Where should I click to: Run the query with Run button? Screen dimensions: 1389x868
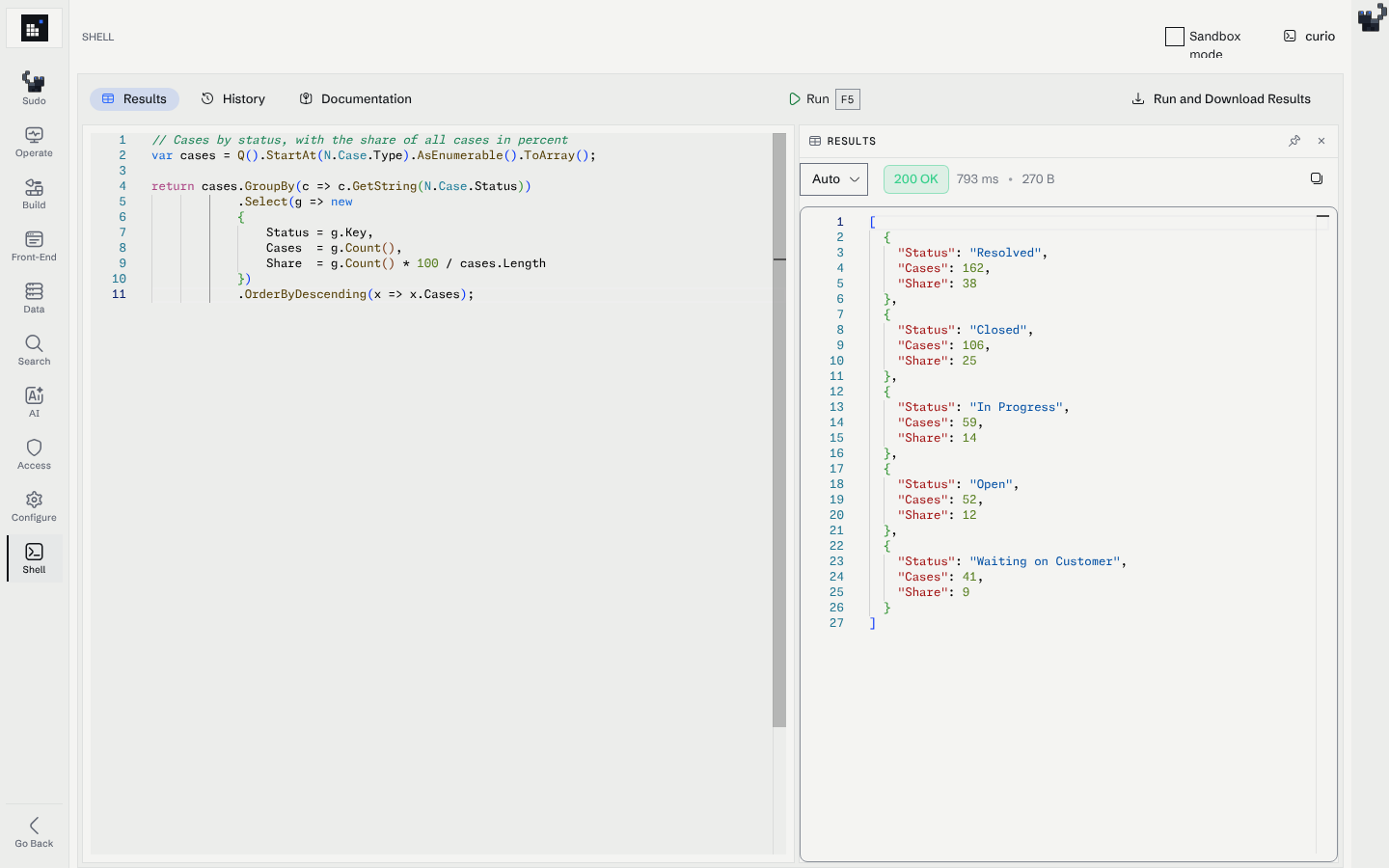pos(823,99)
